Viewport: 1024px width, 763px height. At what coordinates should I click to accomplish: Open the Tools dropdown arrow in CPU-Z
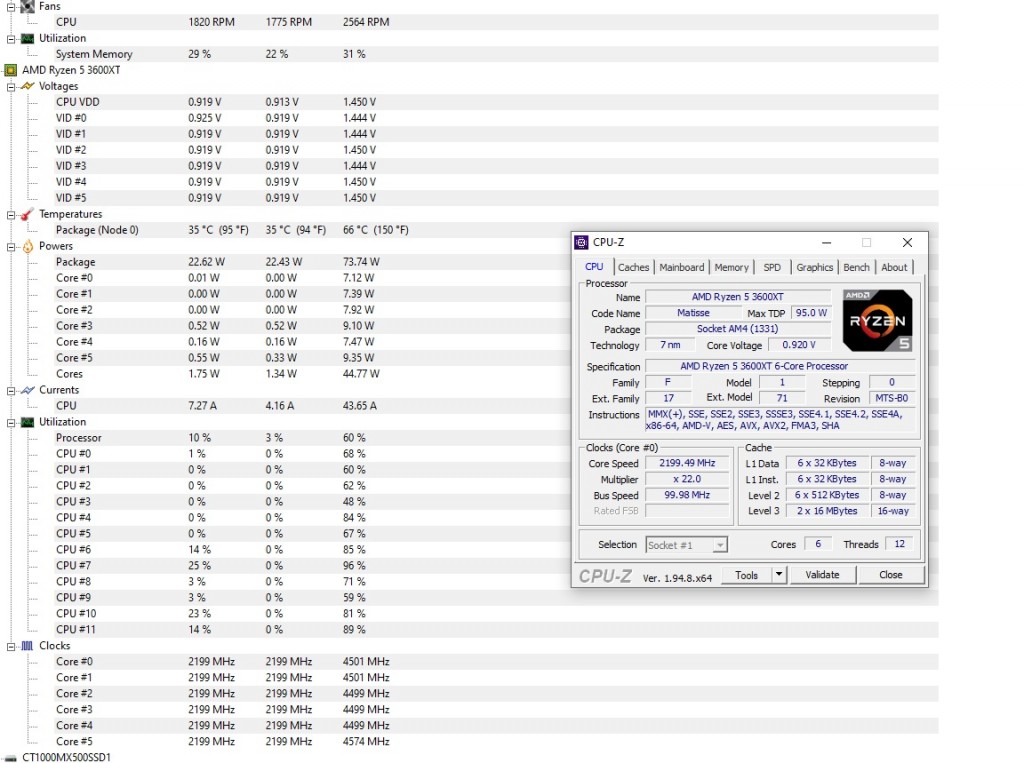coord(778,575)
